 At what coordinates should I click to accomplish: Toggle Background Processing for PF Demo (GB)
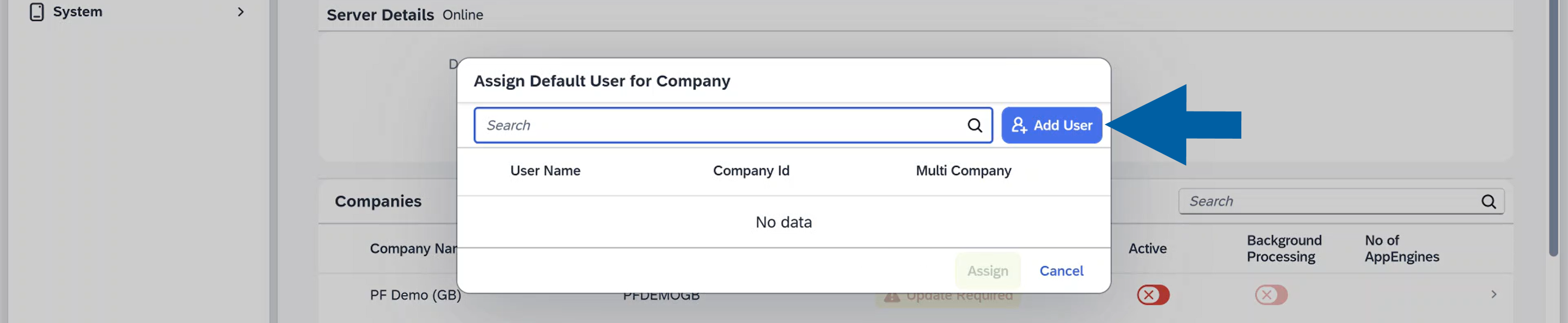point(1272,295)
